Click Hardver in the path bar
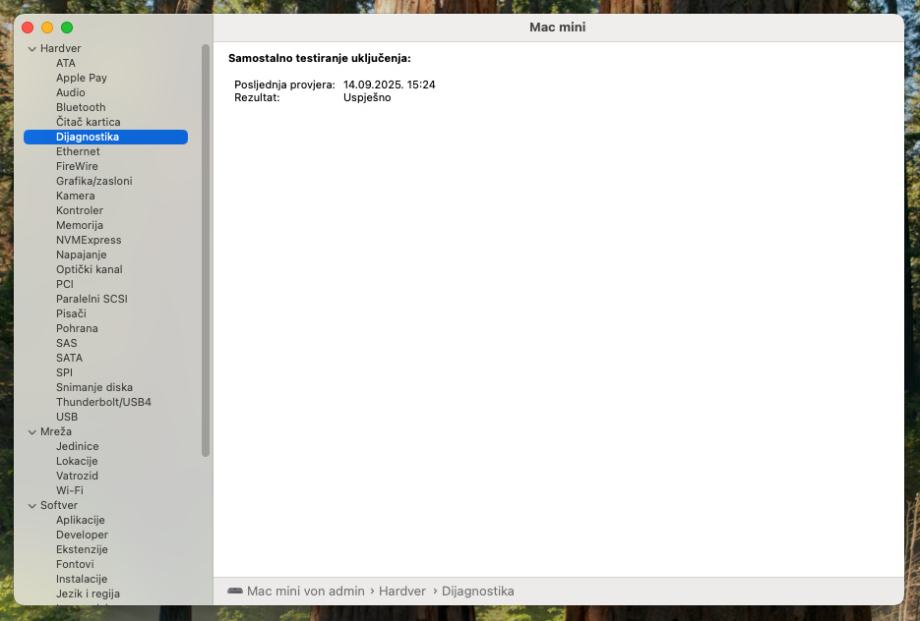Screen dimensions: 920x621 (402, 591)
